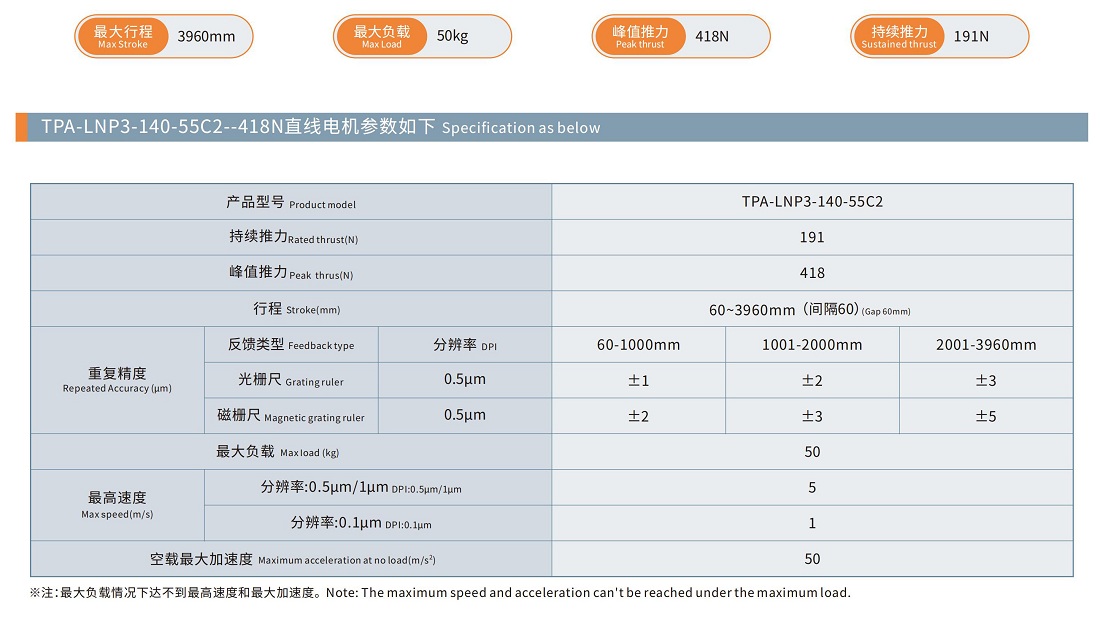Screen dimensions: 1100x619
Task: Click the orange Max Load badge
Action: tap(381, 37)
